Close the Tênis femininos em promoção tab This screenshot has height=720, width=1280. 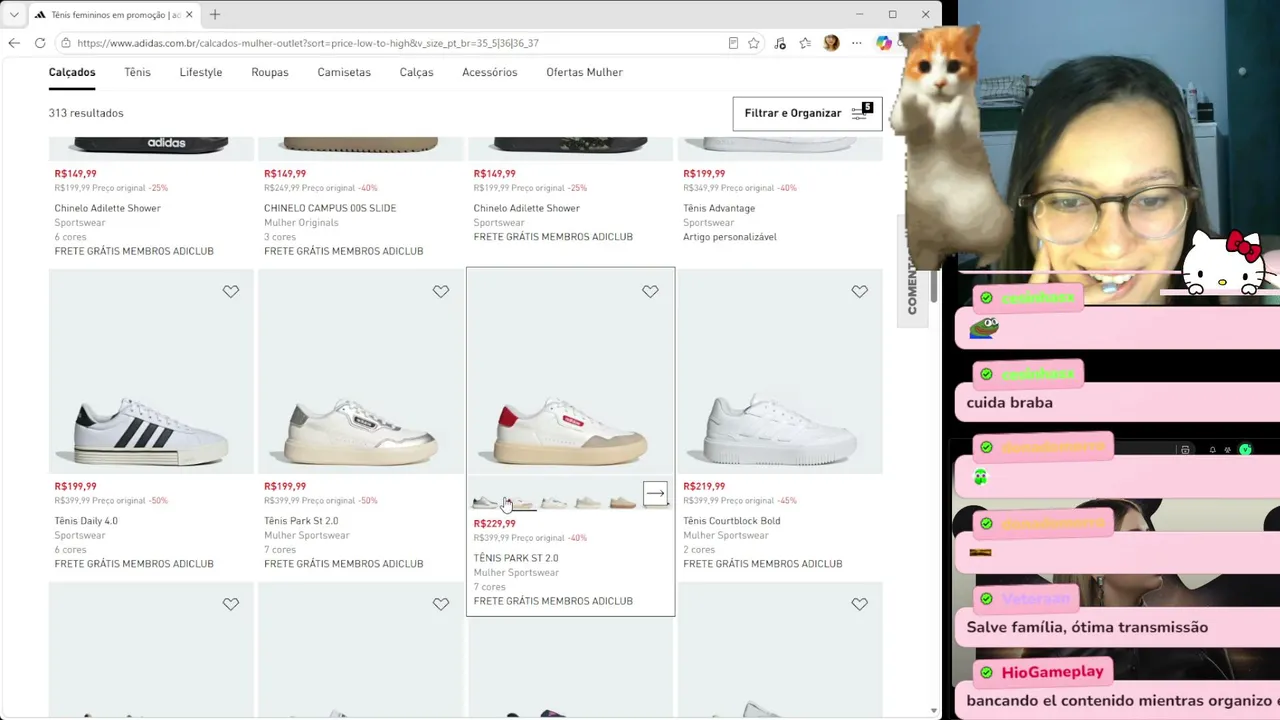[x=189, y=15]
